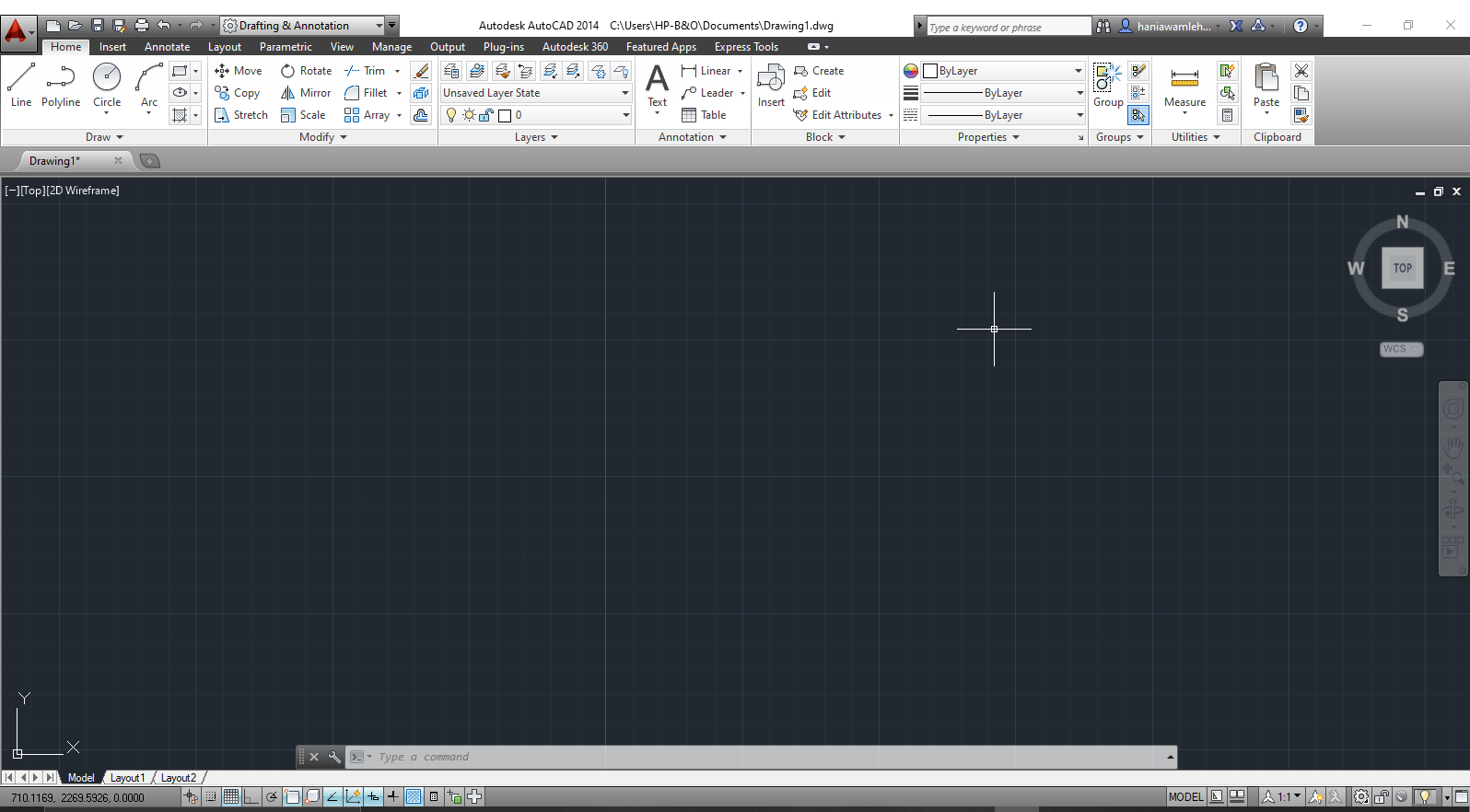This screenshot has height=812, width=1470.
Task: Use the Scale command
Action: tap(303, 115)
